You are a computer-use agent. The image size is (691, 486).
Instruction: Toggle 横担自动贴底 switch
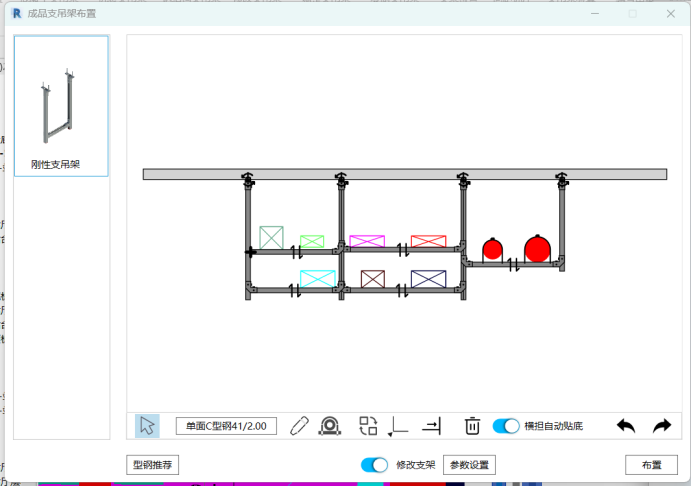point(506,426)
